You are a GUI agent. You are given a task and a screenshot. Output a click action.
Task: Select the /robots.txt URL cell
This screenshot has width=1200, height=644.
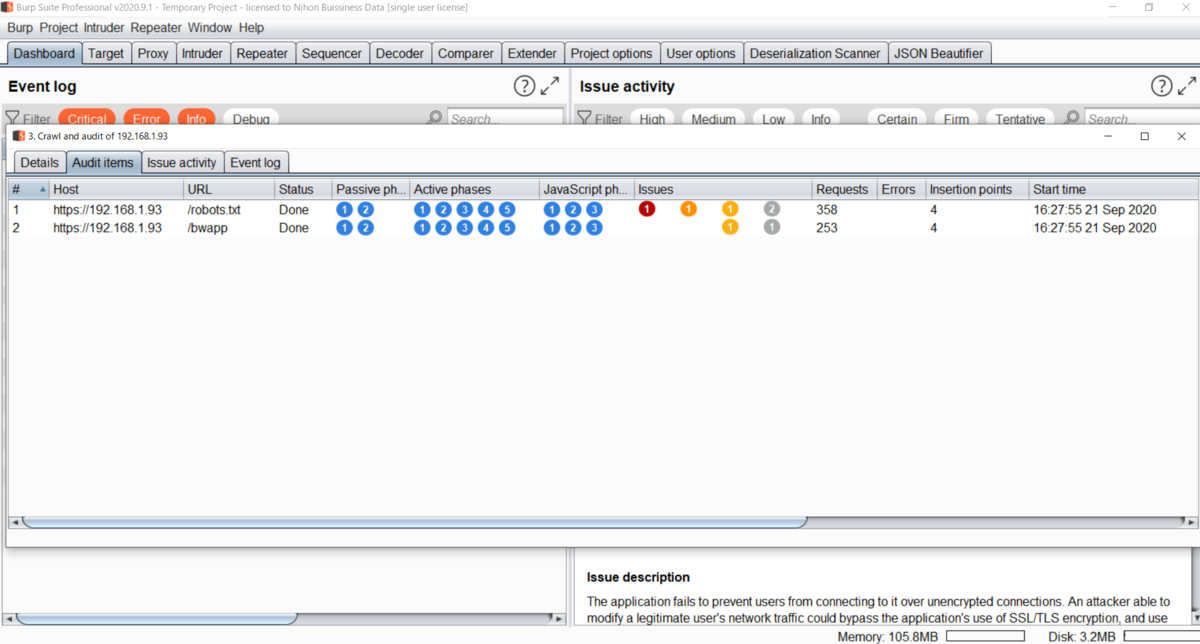pos(229,210)
